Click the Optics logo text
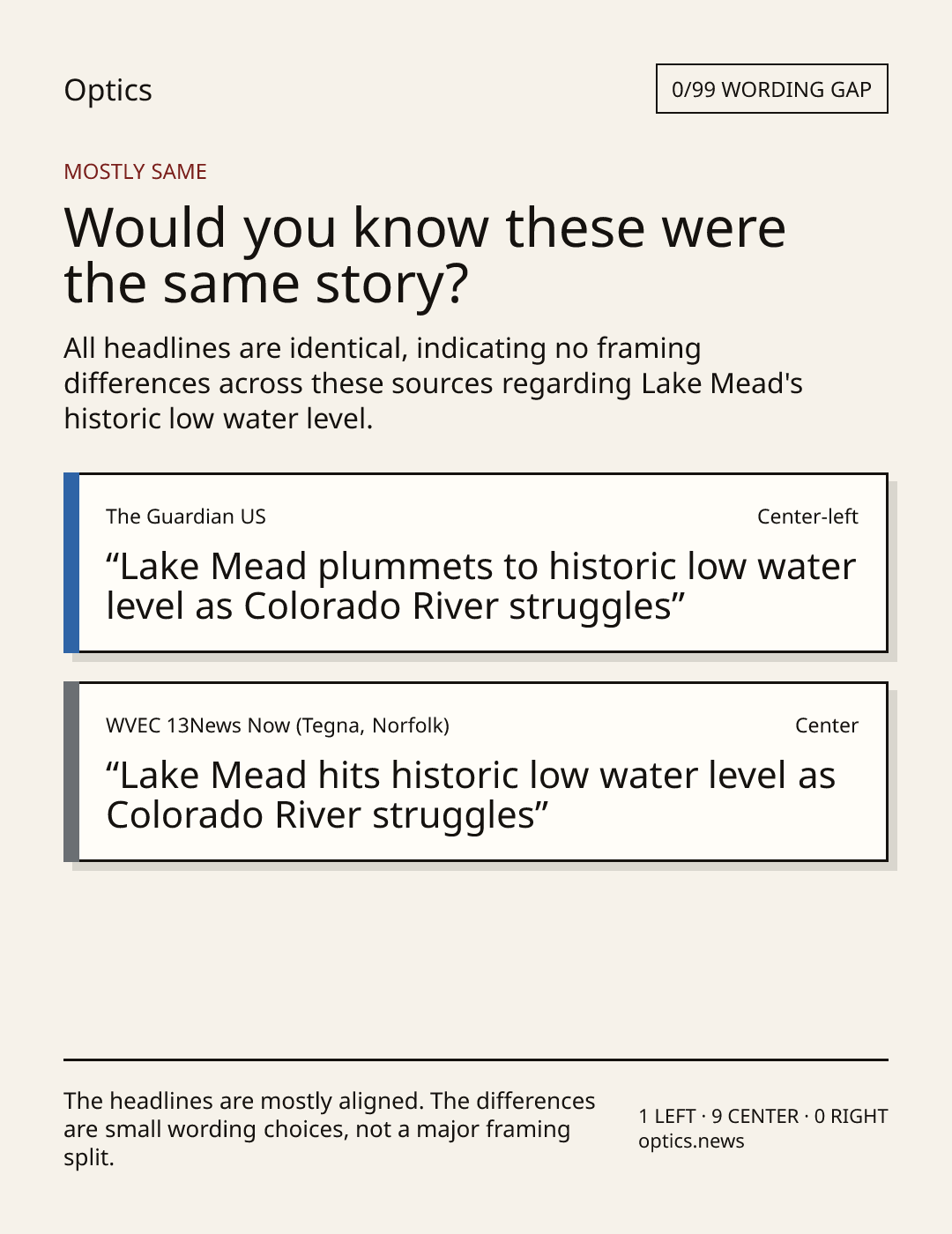952x1234 pixels. pyautogui.click(x=108, y=90)
